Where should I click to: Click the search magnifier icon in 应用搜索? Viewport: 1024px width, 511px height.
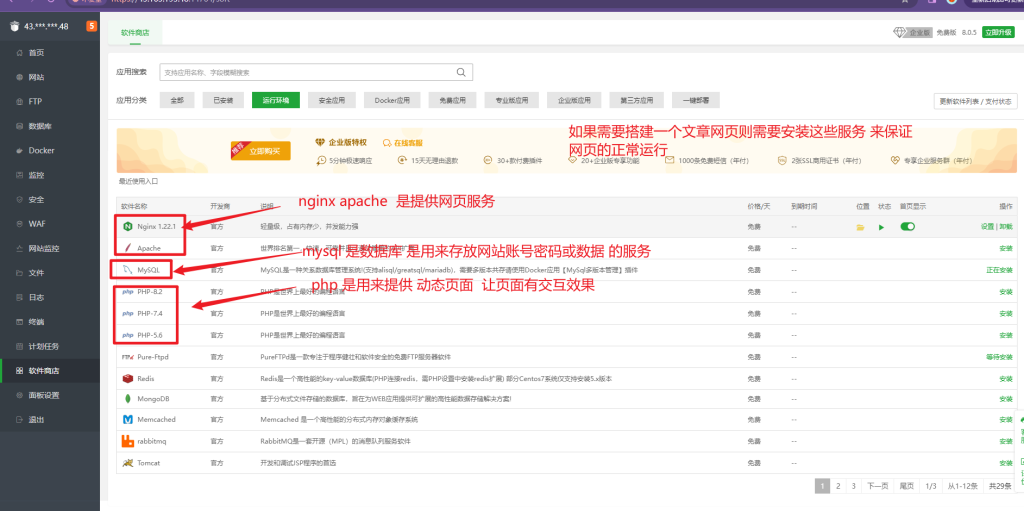[462, 72]
